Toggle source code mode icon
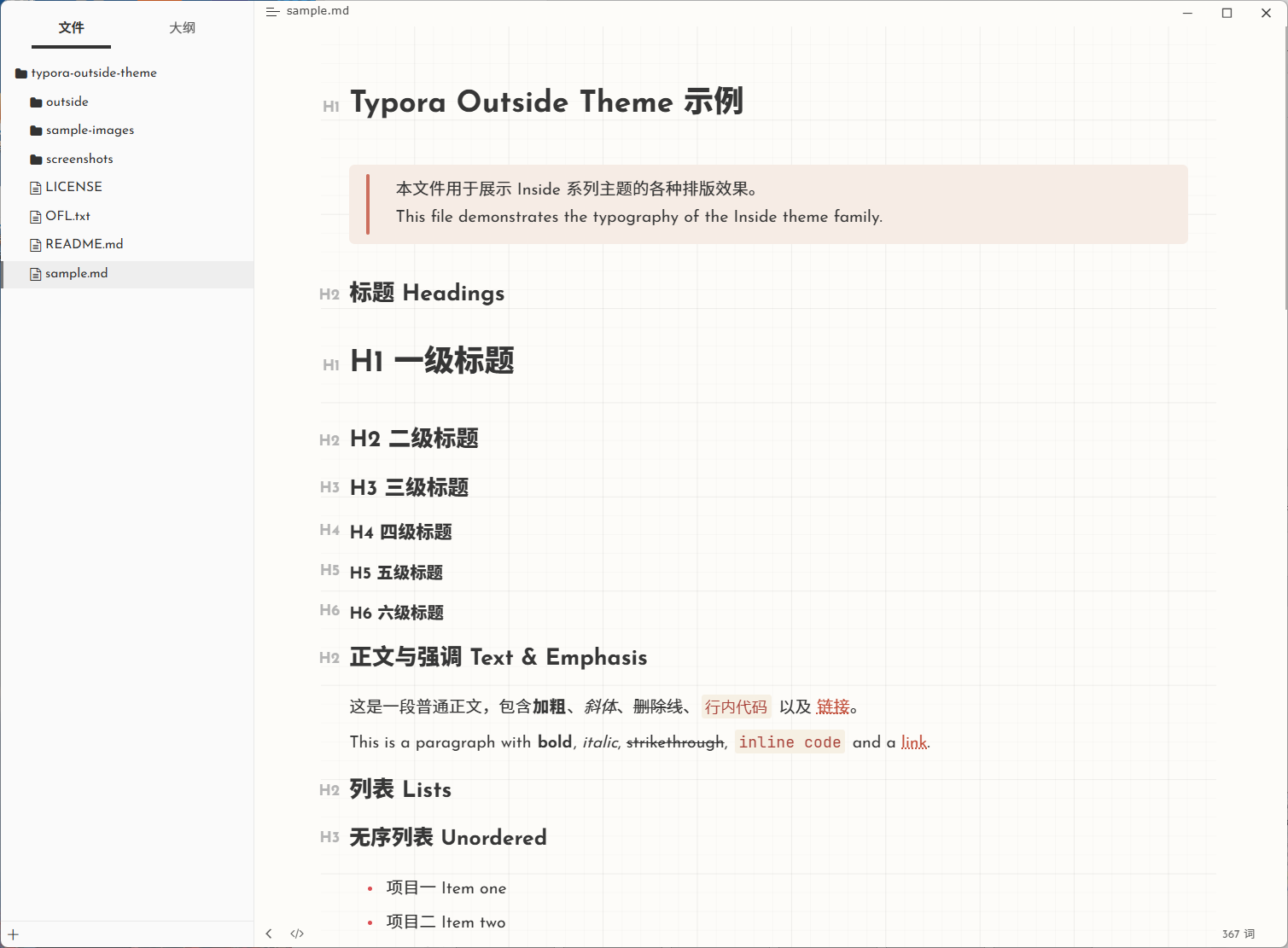Screen dimensions: 1288x948 click(297, 933)
